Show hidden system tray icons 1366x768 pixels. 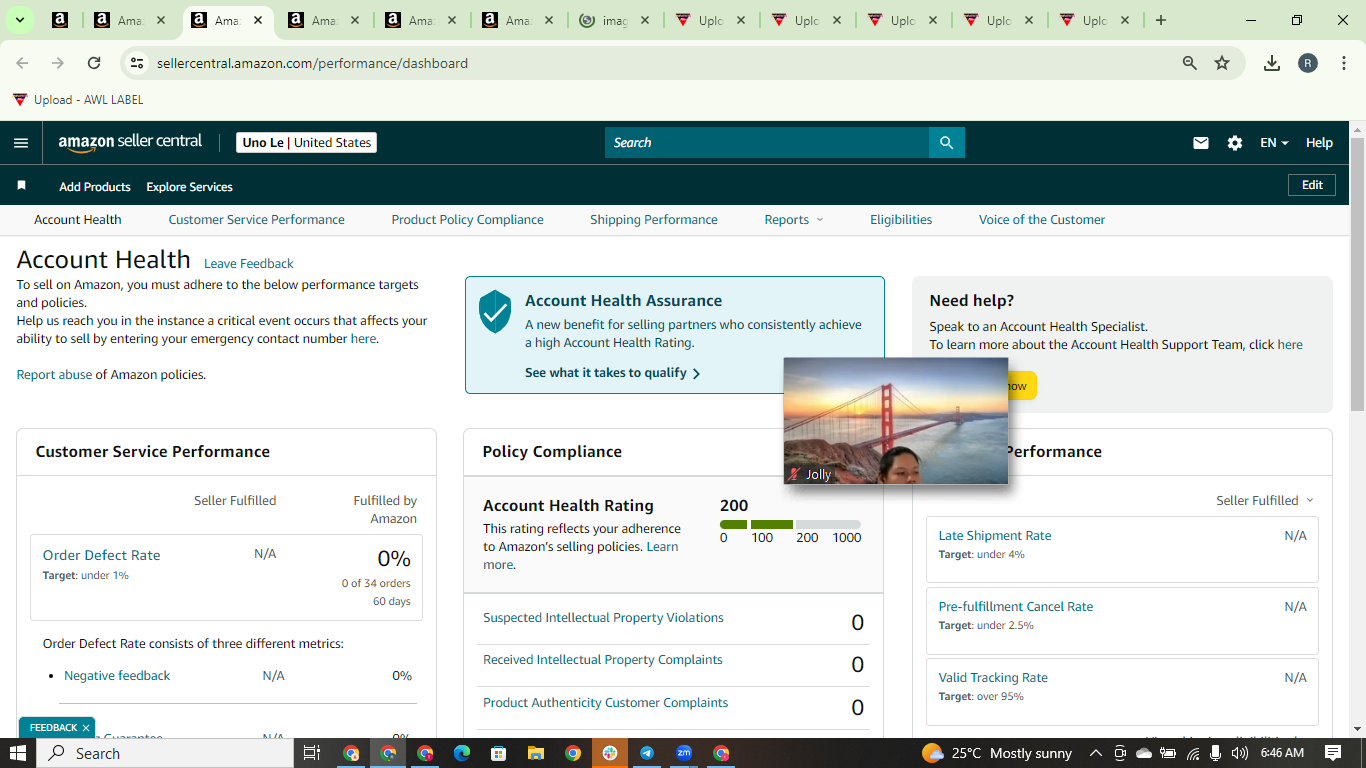coord(1096,753)
